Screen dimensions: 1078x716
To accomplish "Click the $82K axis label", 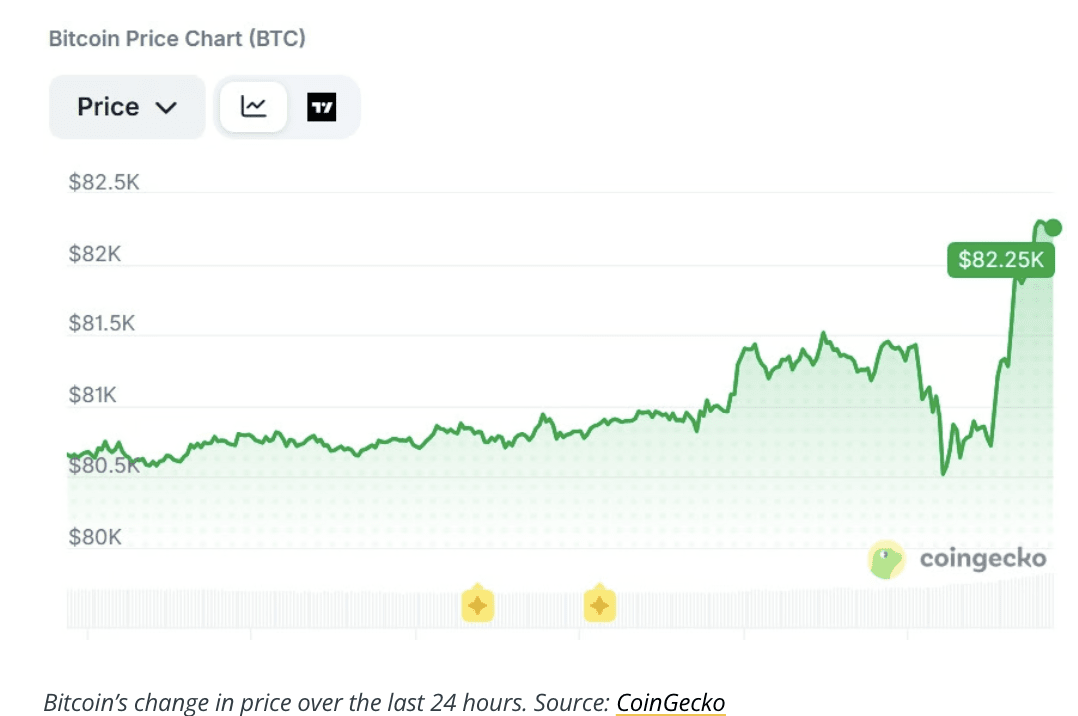I will [95, 254].
